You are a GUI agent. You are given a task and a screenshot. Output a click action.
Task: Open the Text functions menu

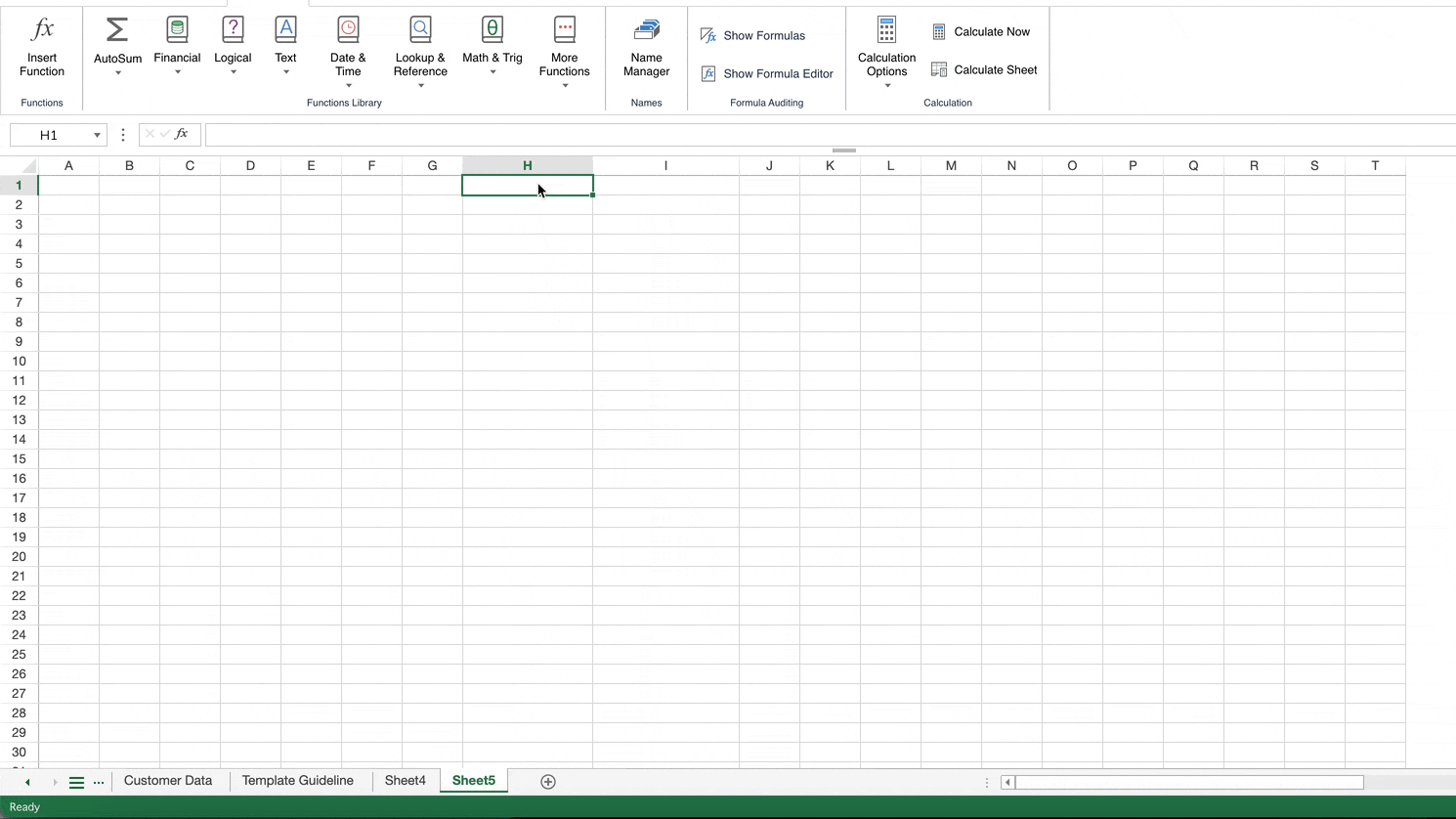pyautogui.click(x=285, y=46)
